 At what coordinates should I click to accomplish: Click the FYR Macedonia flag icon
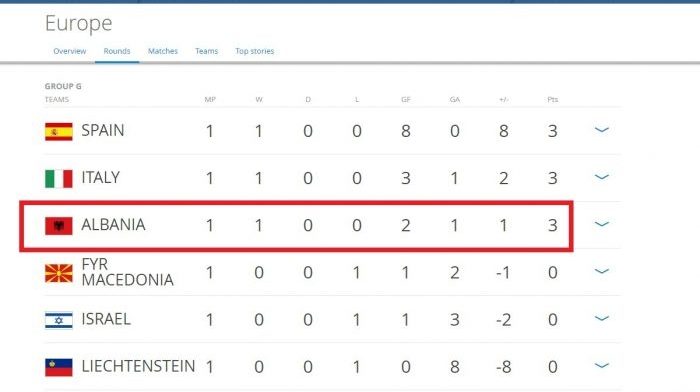pyautogui.click(x=58, y=273)
